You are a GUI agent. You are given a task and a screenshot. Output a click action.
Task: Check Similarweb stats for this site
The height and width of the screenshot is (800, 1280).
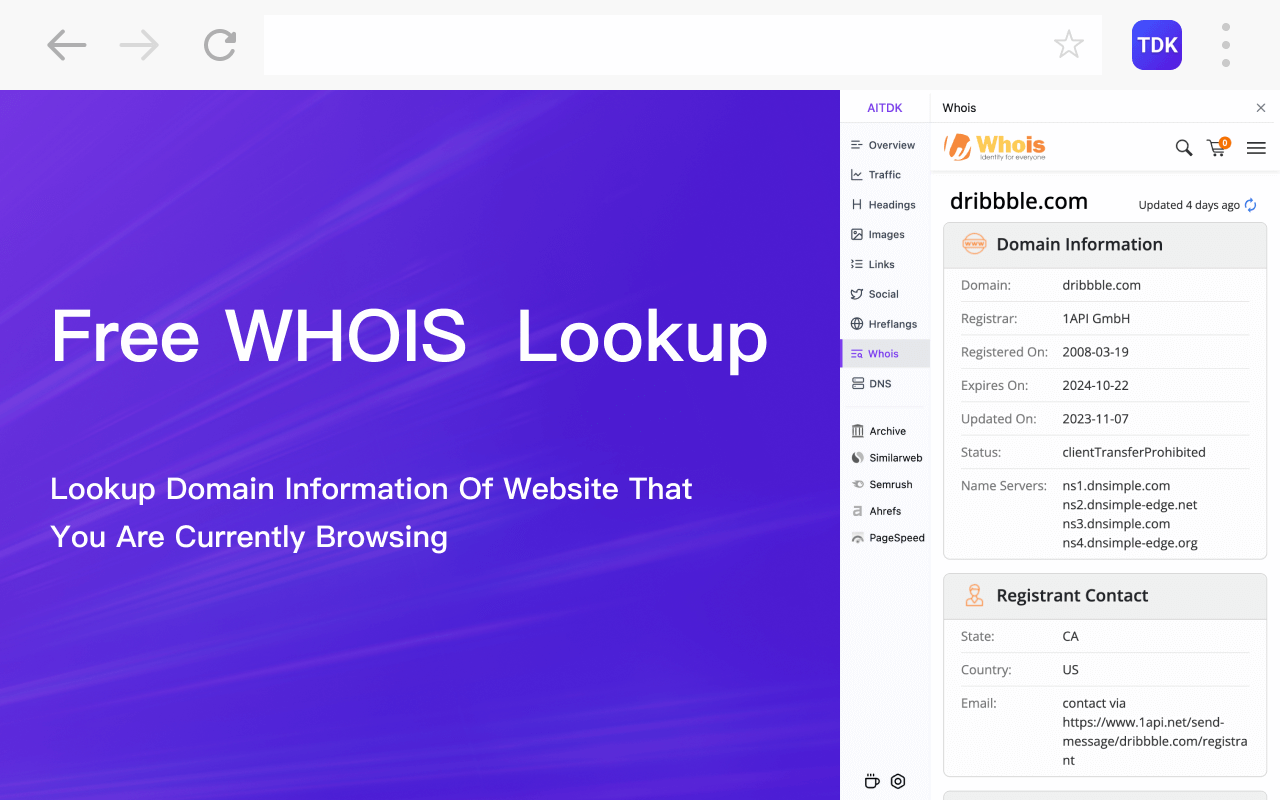coord(893,457)
